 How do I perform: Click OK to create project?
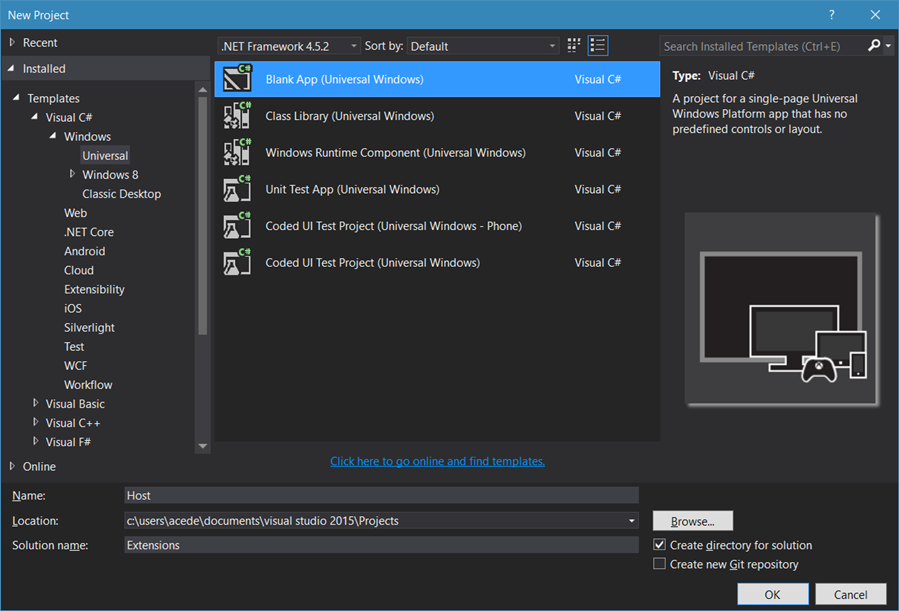tap(772, 594)
